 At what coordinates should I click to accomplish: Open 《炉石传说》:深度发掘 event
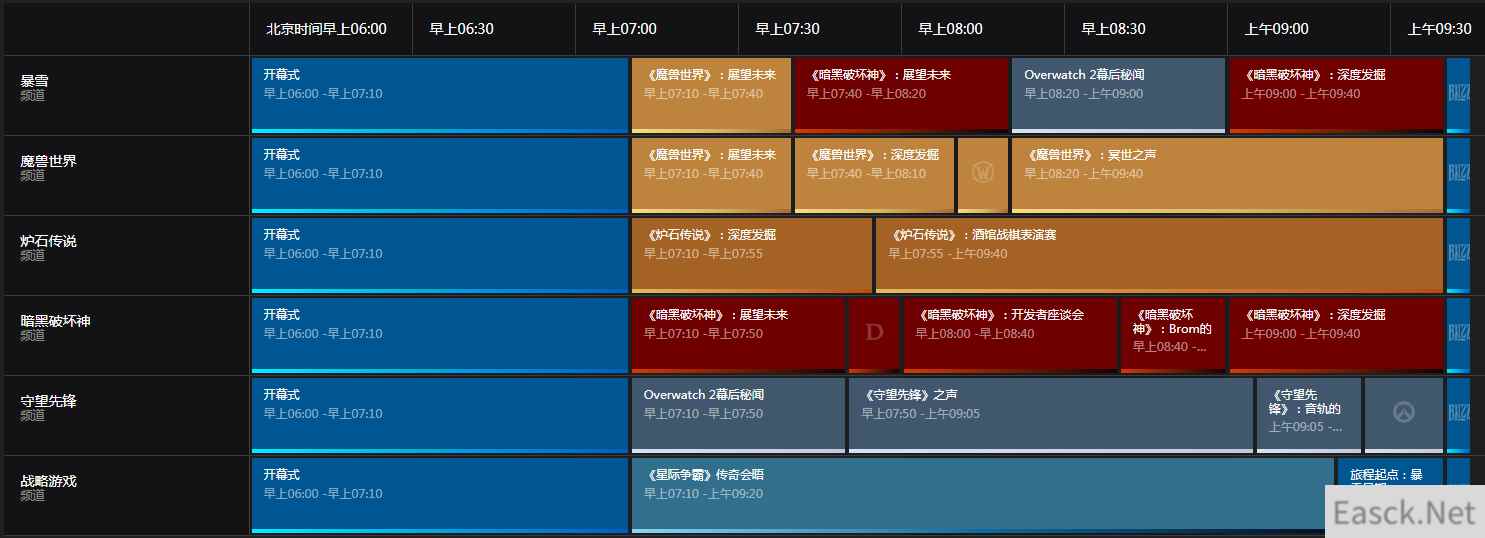point(752,255)
